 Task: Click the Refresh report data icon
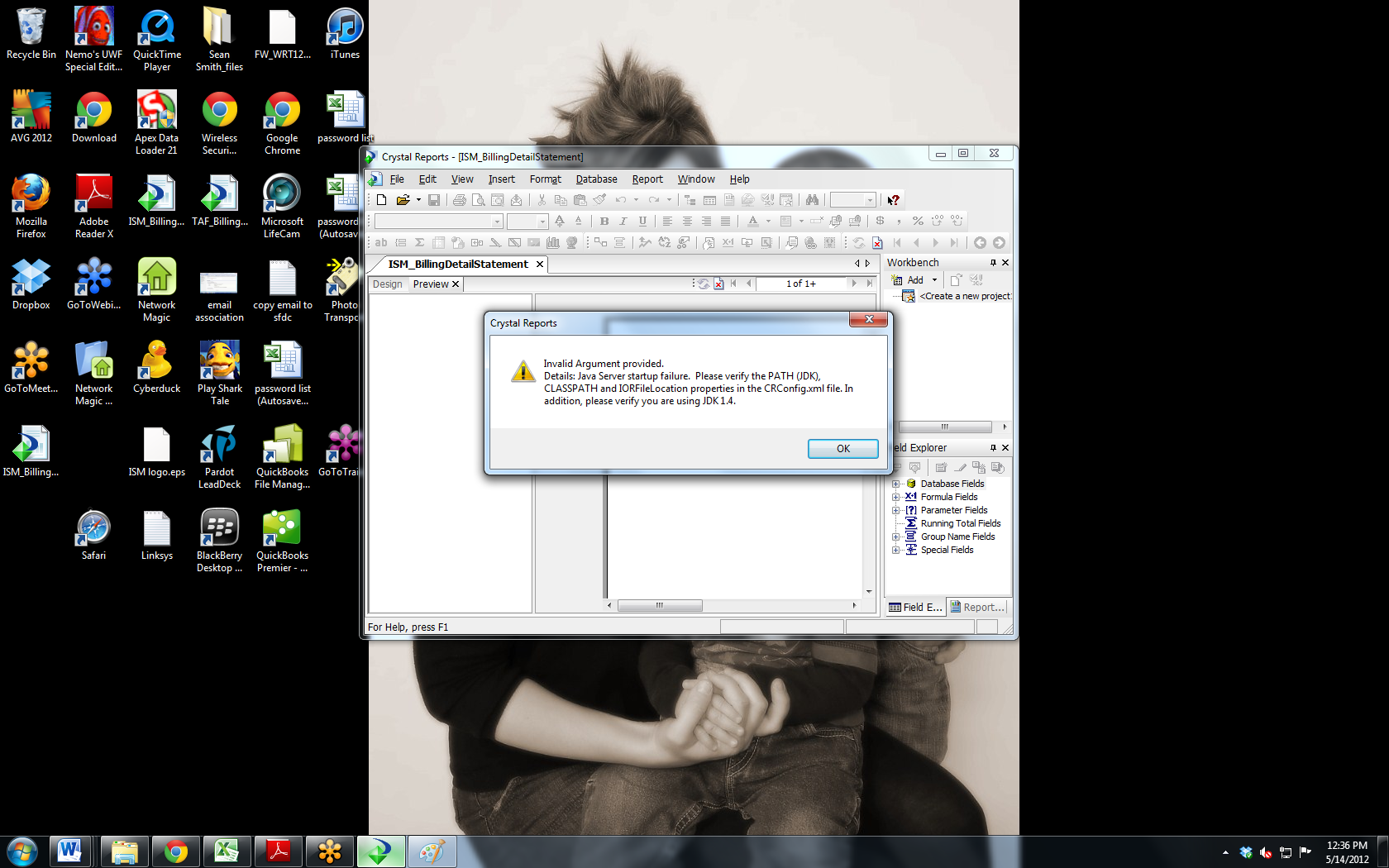(859, 242)
